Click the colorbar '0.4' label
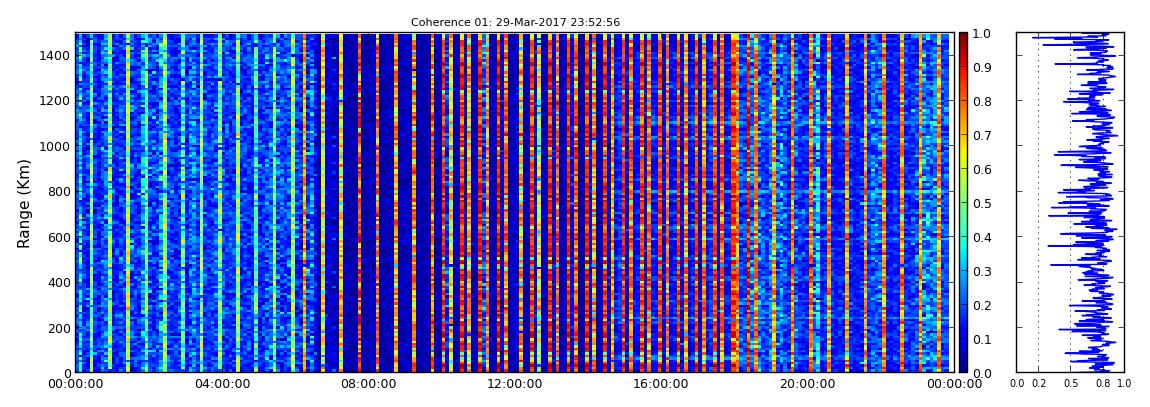The image size is (1150, 407). (x=981, y=237)
